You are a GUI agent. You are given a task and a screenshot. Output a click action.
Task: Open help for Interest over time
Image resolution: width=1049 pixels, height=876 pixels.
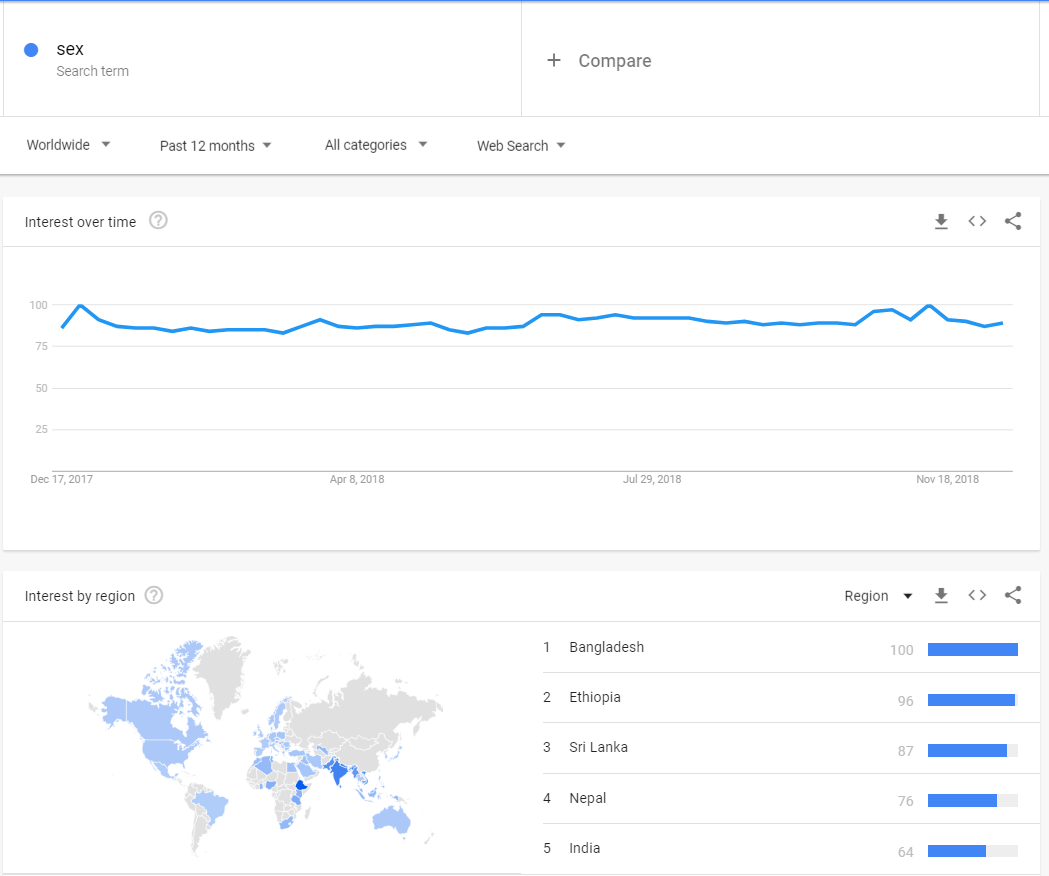pos(158,221)
